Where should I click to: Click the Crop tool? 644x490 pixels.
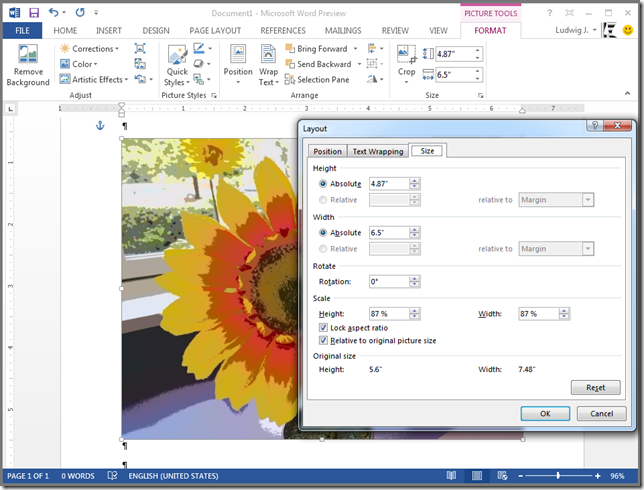pyautogui.click(x=406, y=64)
